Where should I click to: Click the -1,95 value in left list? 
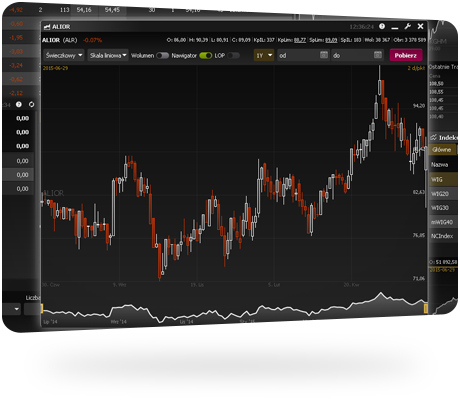(x=16, y=38)
